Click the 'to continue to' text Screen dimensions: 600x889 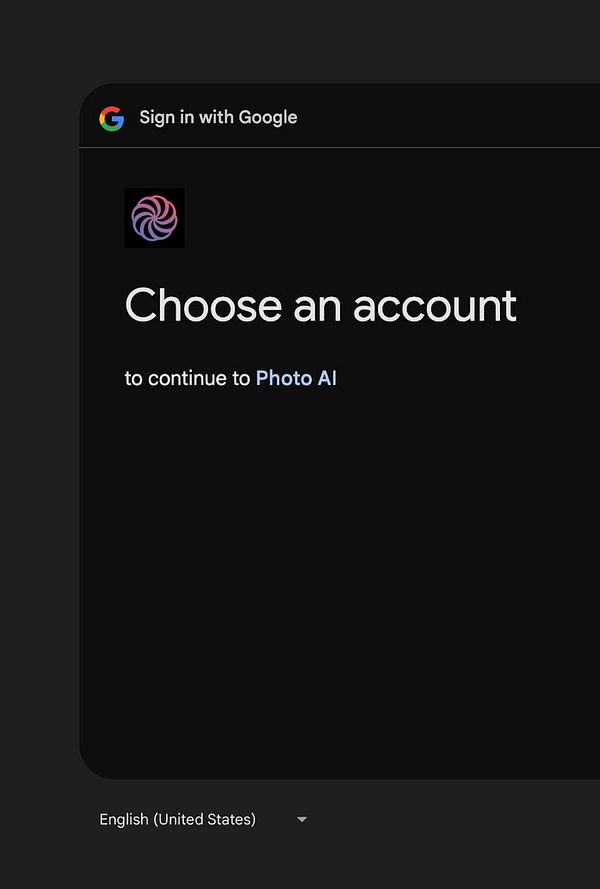(x=187, y=378)
